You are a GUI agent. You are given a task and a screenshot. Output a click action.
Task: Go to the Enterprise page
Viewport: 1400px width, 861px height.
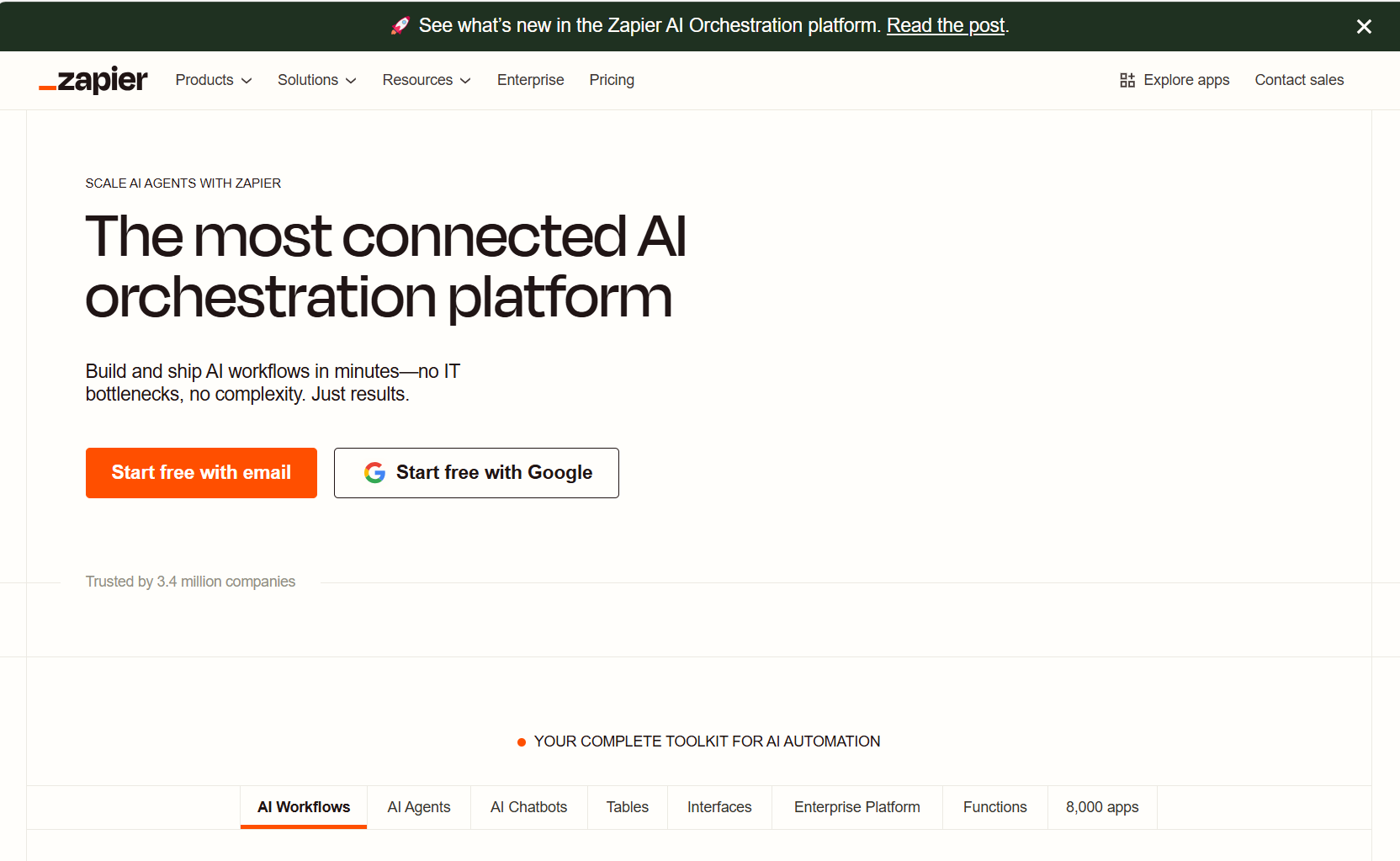531,80
